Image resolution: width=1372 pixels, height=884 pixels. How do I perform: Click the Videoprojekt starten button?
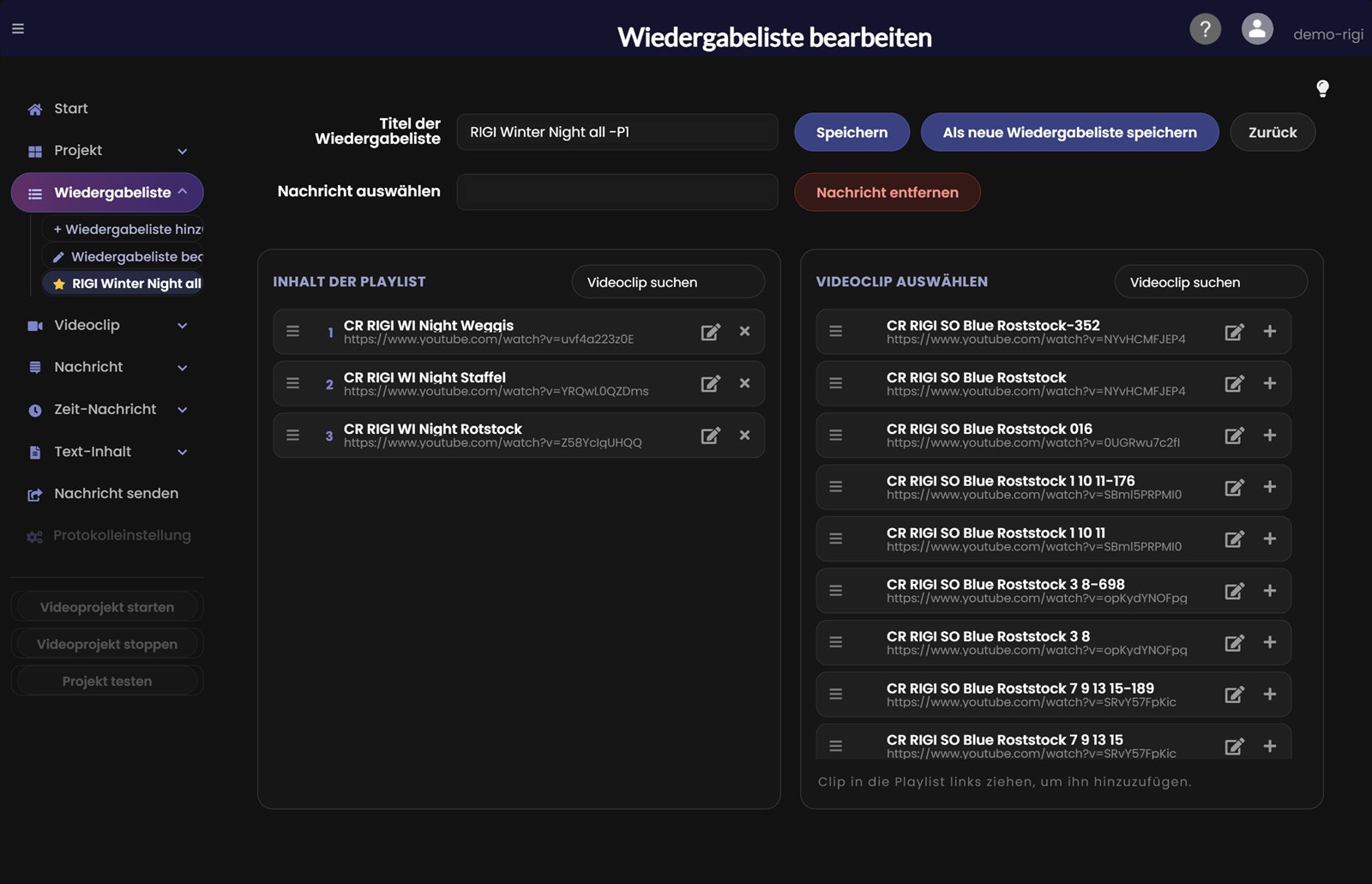107,607
